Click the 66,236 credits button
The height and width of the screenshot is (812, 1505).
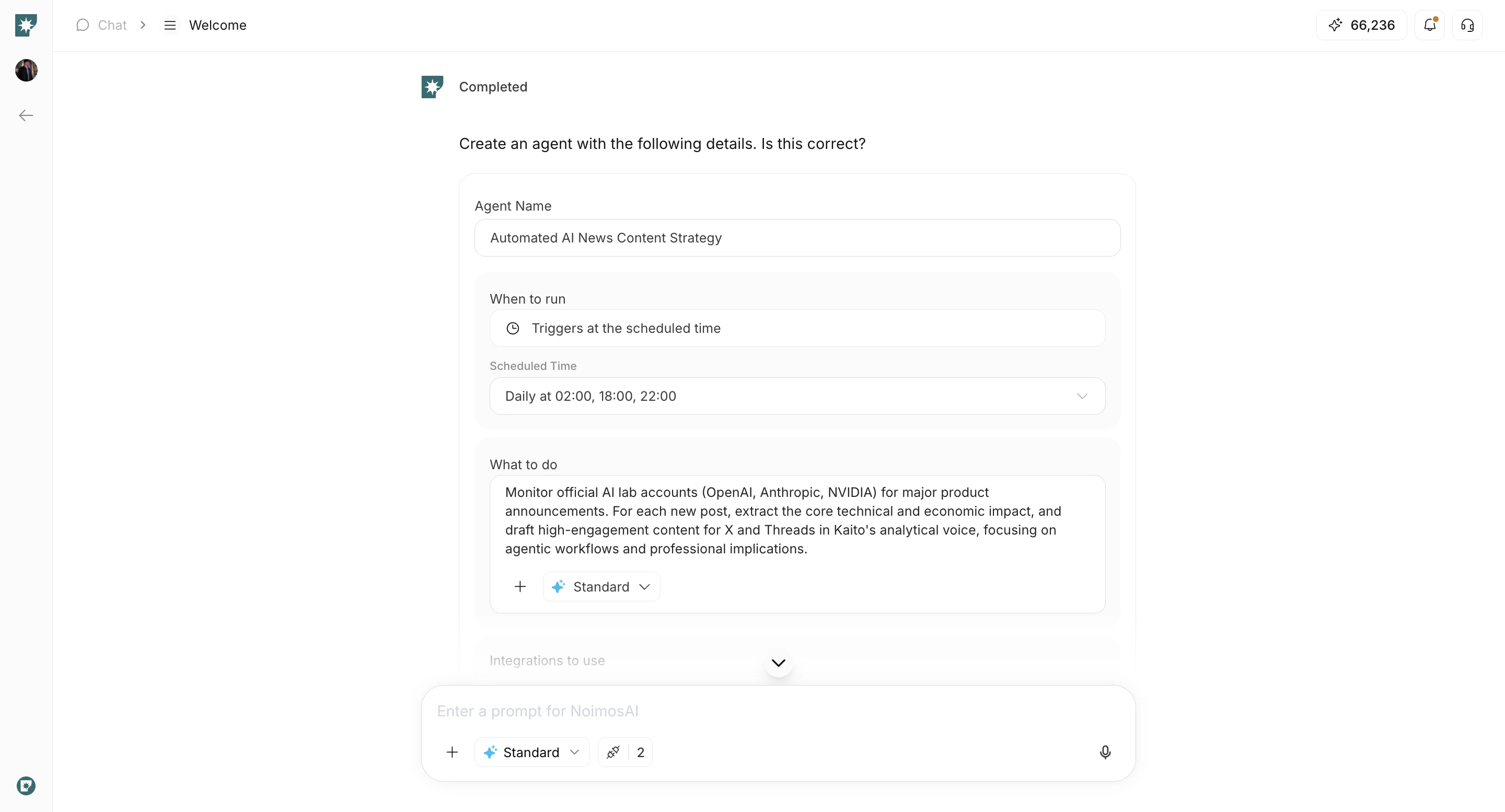tap(1361, 25)
